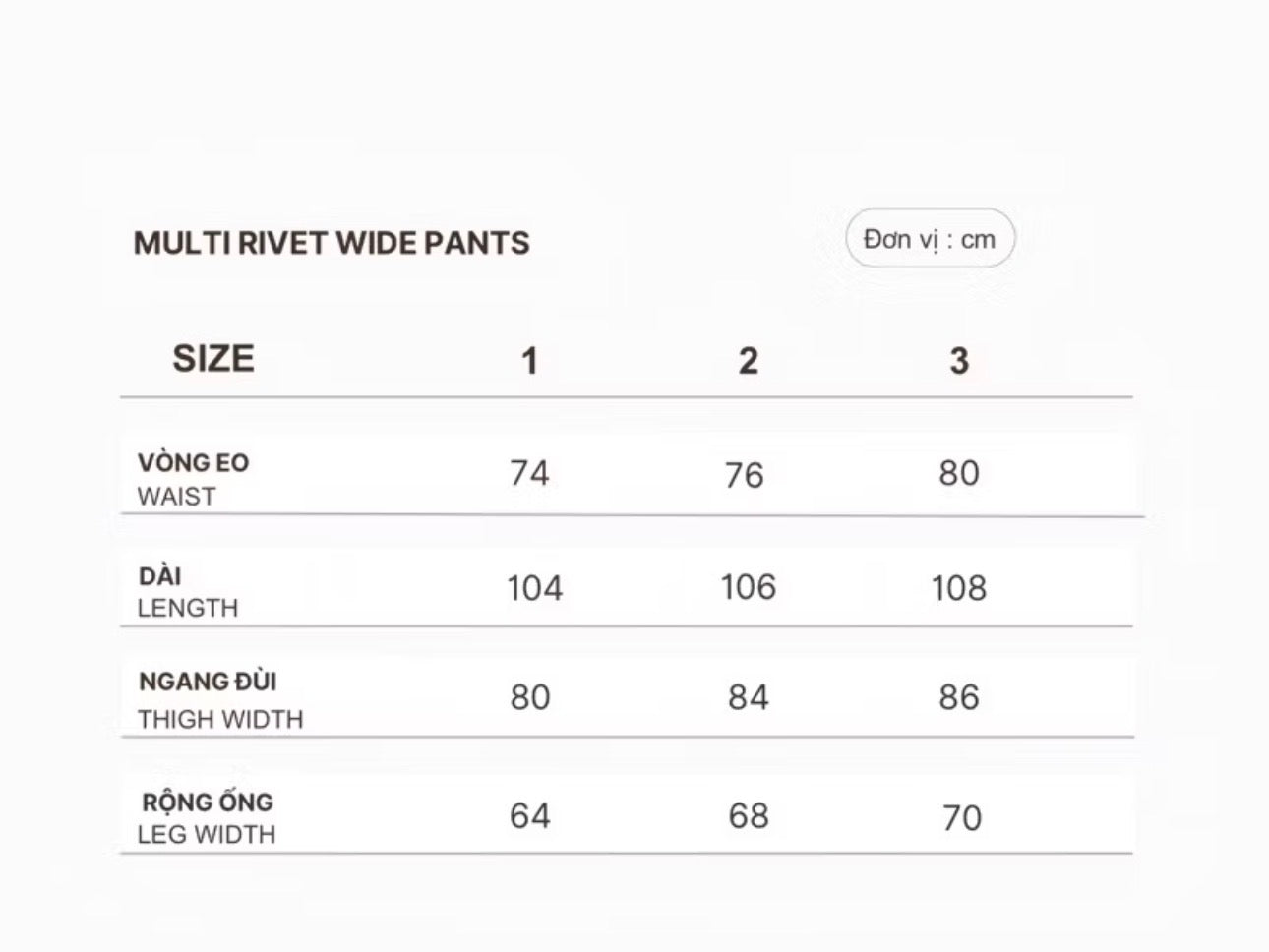
Task: Click waist value 74
Action: pos(529,473)
